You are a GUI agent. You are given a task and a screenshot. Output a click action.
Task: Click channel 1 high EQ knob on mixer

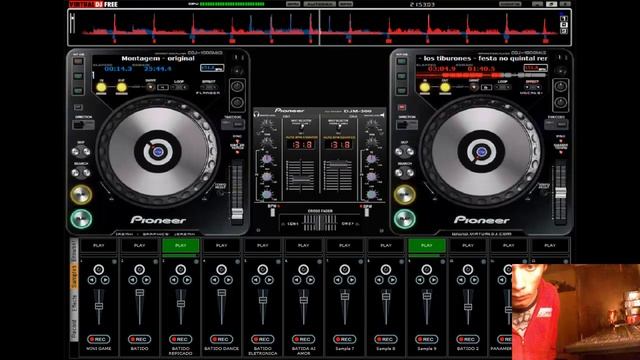point(267,159)
